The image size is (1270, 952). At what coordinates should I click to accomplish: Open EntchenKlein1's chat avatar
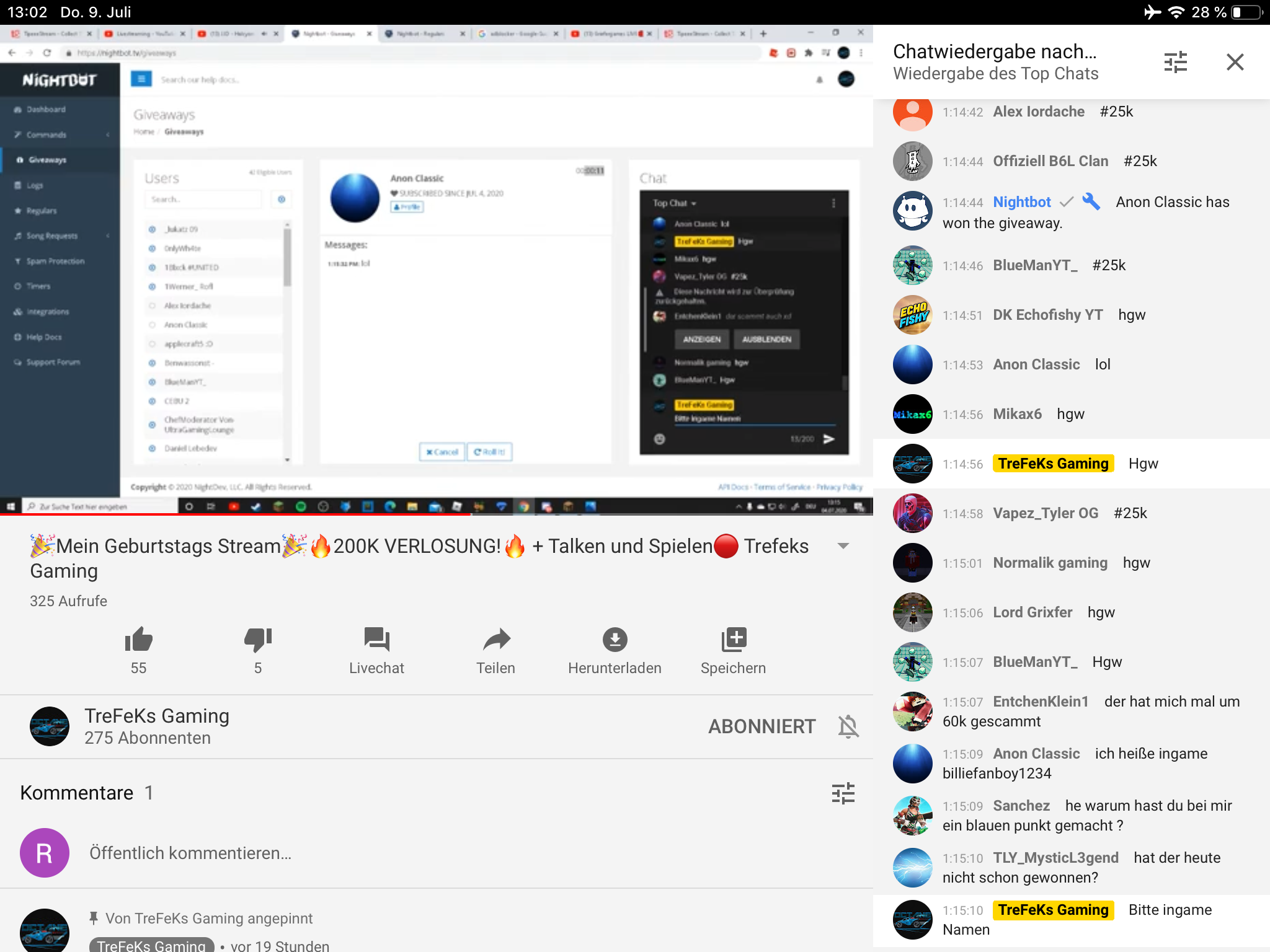(913, 712)
